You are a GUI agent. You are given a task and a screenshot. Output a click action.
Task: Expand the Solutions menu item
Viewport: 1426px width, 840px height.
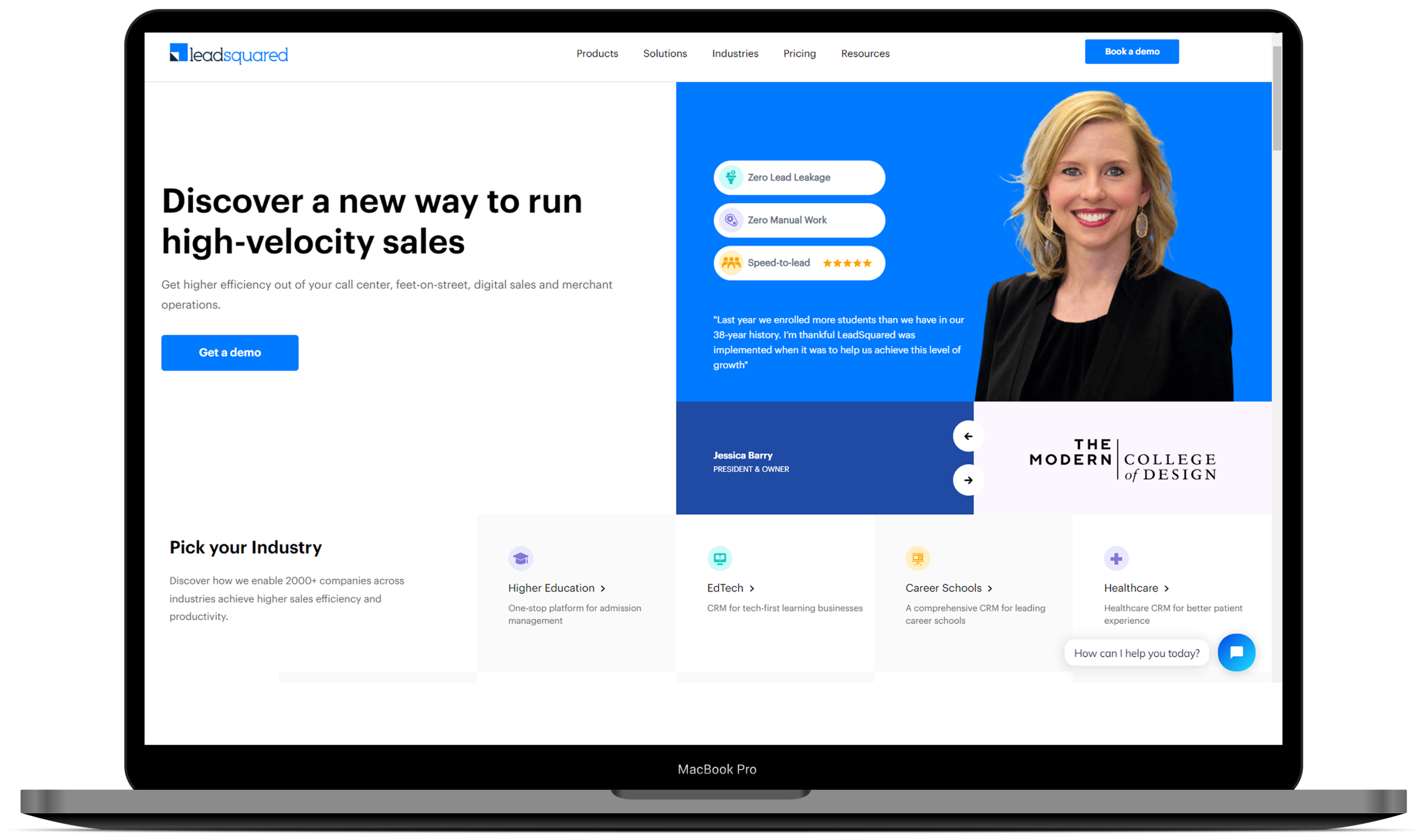(664, 54)
